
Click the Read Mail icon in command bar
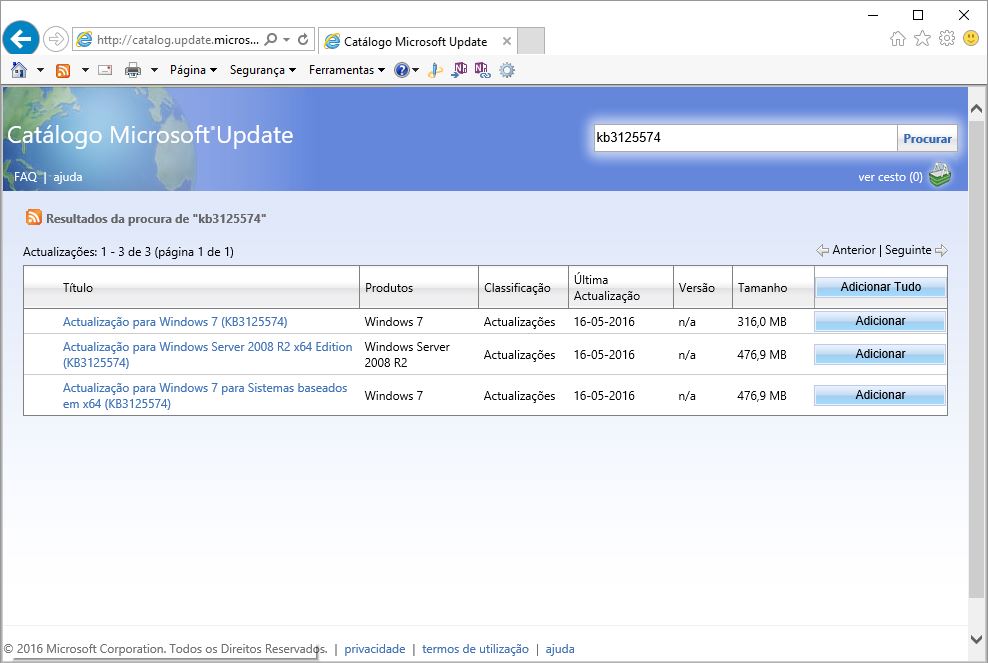(105, 70)
